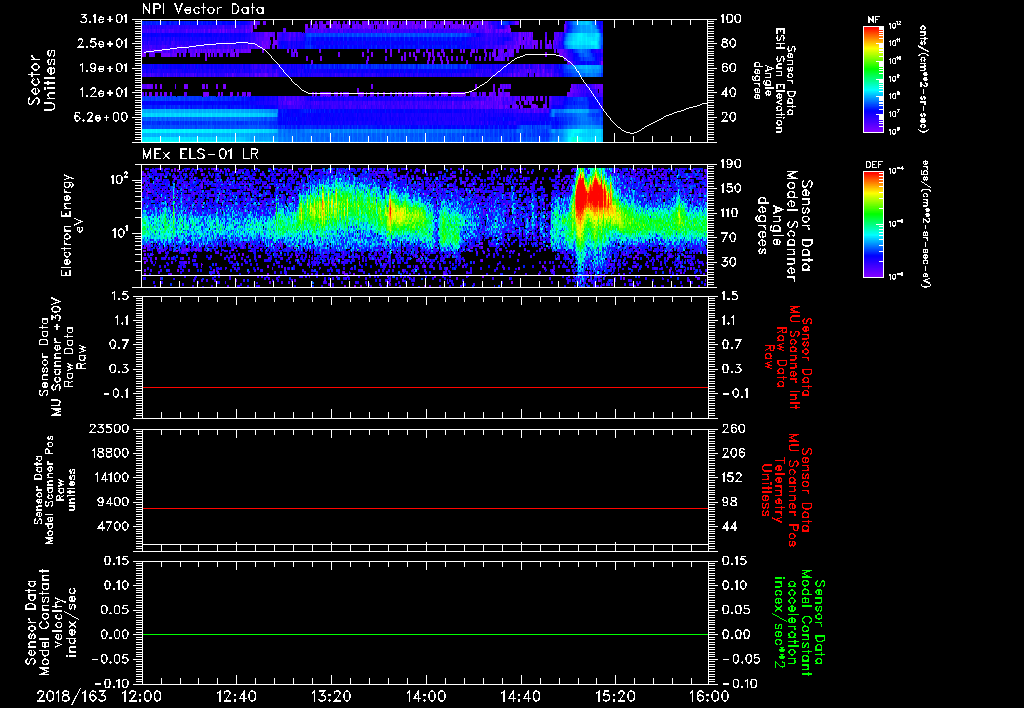This screenshot has width=1024, height=708.
Task: Click the red line in MU Scanner panel
Action: point(425,387)
